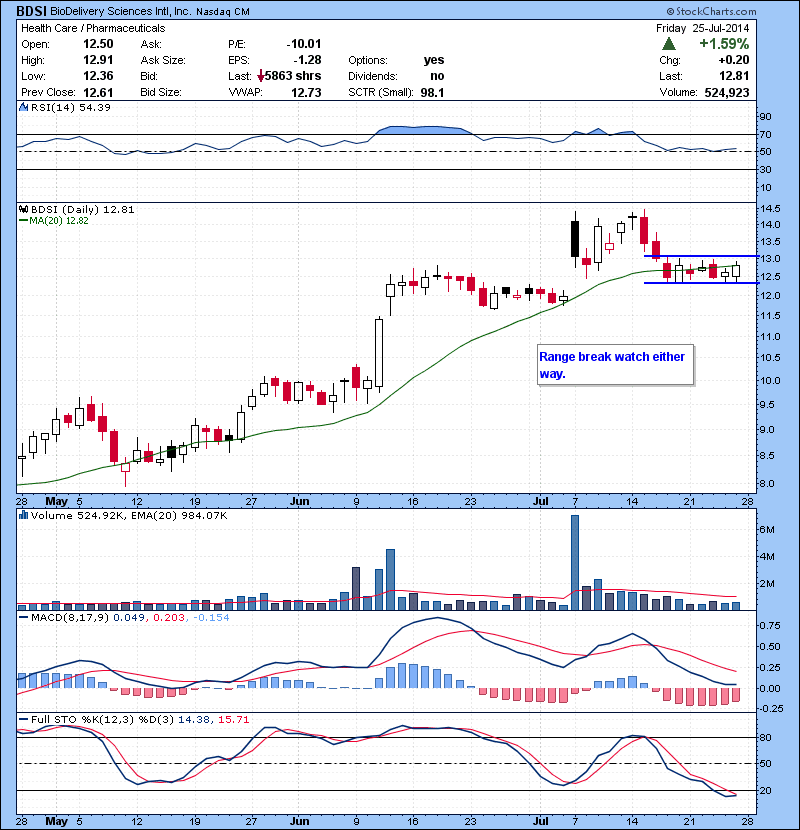The image size is (800, 830).
Task: Click the Nasdaq CM exchange label
Action: [222, 12]
